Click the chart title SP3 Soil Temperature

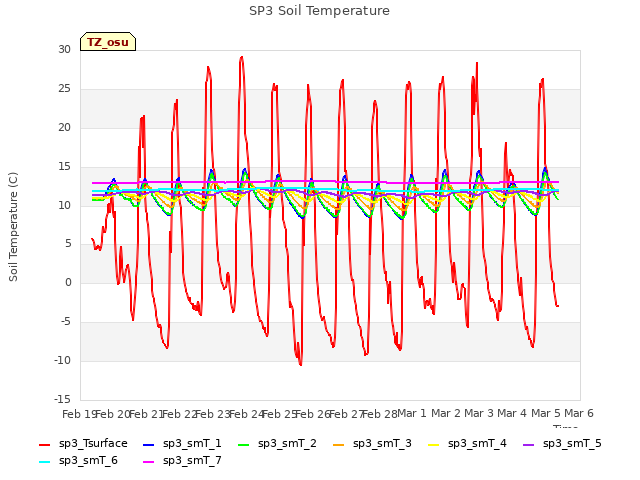click(x=319, y=11)
